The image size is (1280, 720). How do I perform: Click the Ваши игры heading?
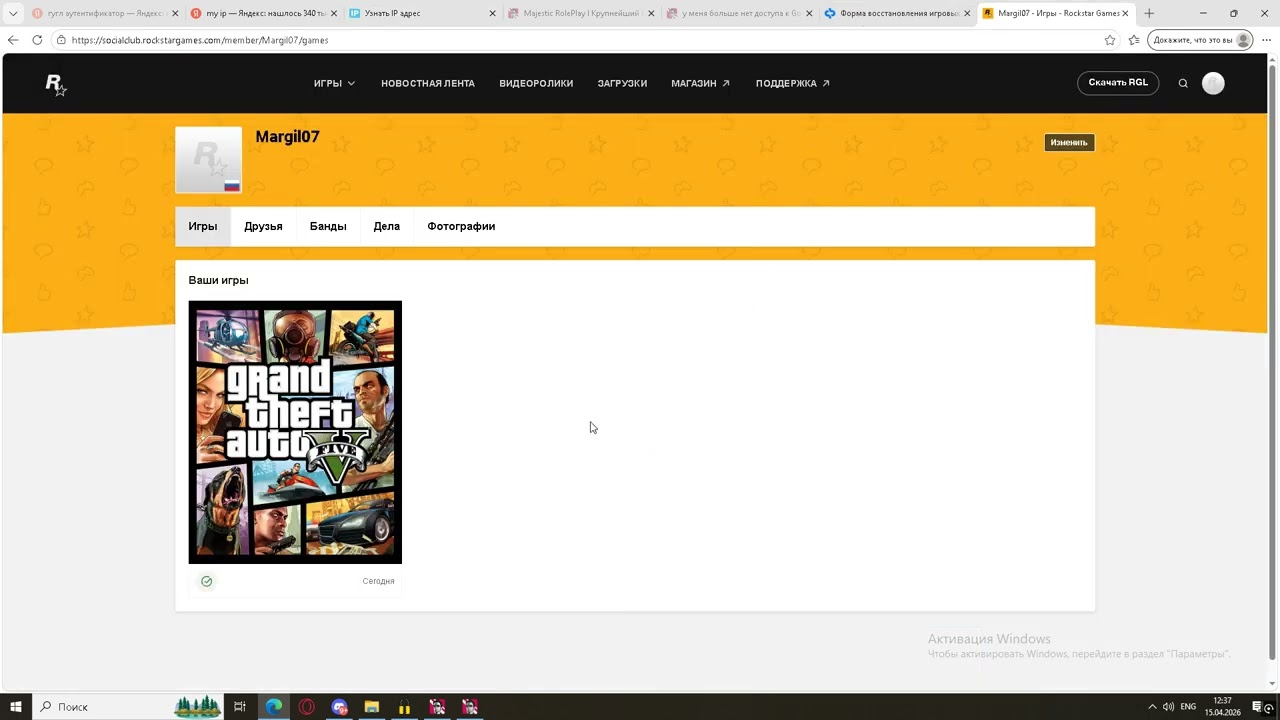(x=218, y=280)
